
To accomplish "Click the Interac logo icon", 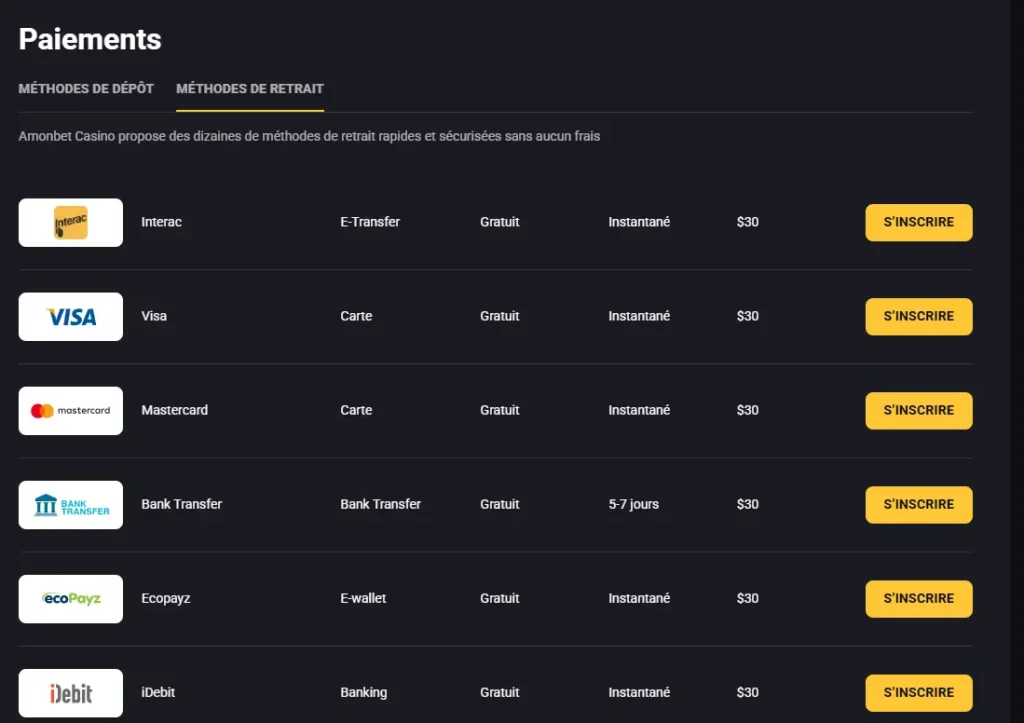I will point(71,223).
